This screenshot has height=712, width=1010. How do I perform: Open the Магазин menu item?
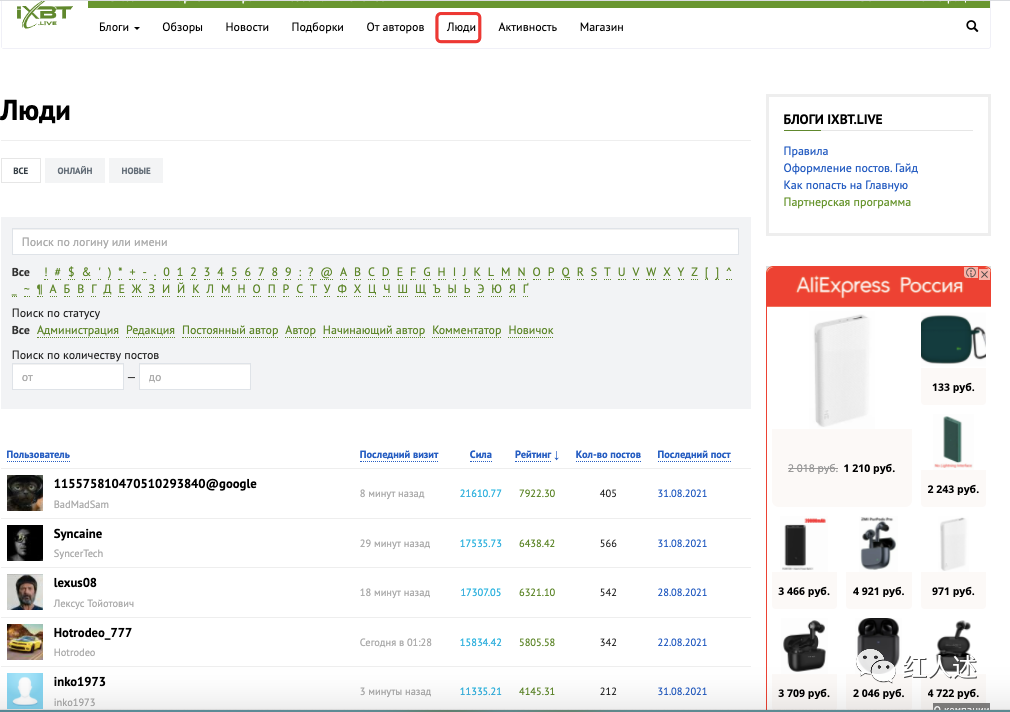pyautogui.click(x=601, y=27)
